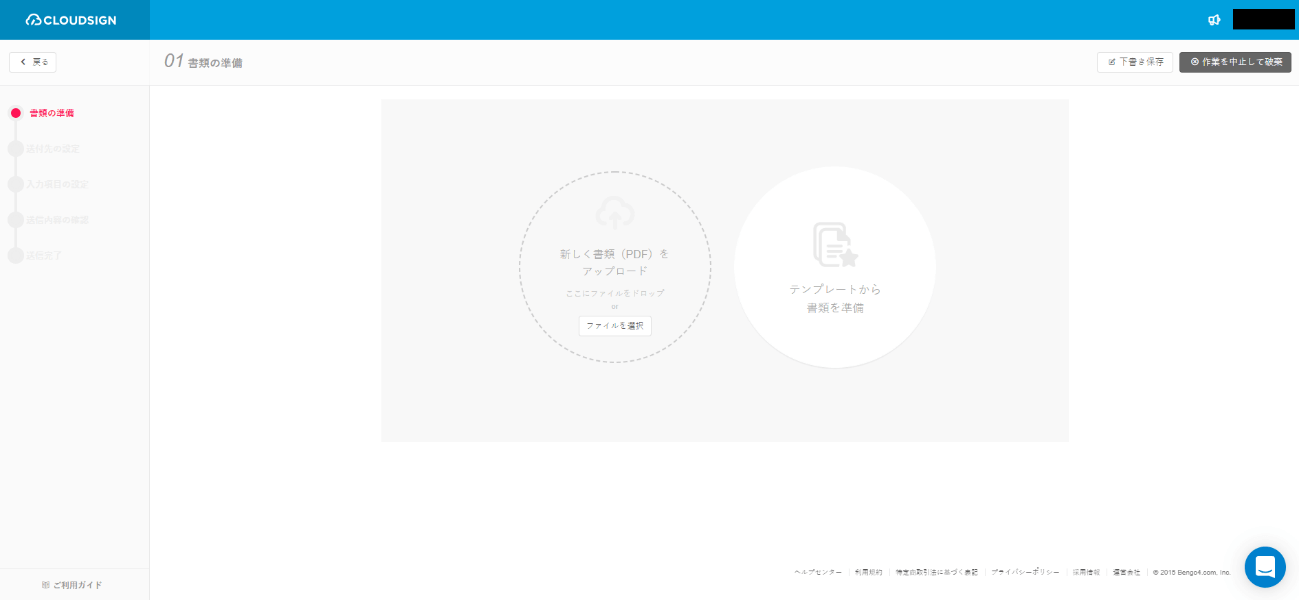Select the 書類の準備 step
Image resolution: width=1299 pixels, height=600 pixels.
pyautogui.click(x=49, y=112)
